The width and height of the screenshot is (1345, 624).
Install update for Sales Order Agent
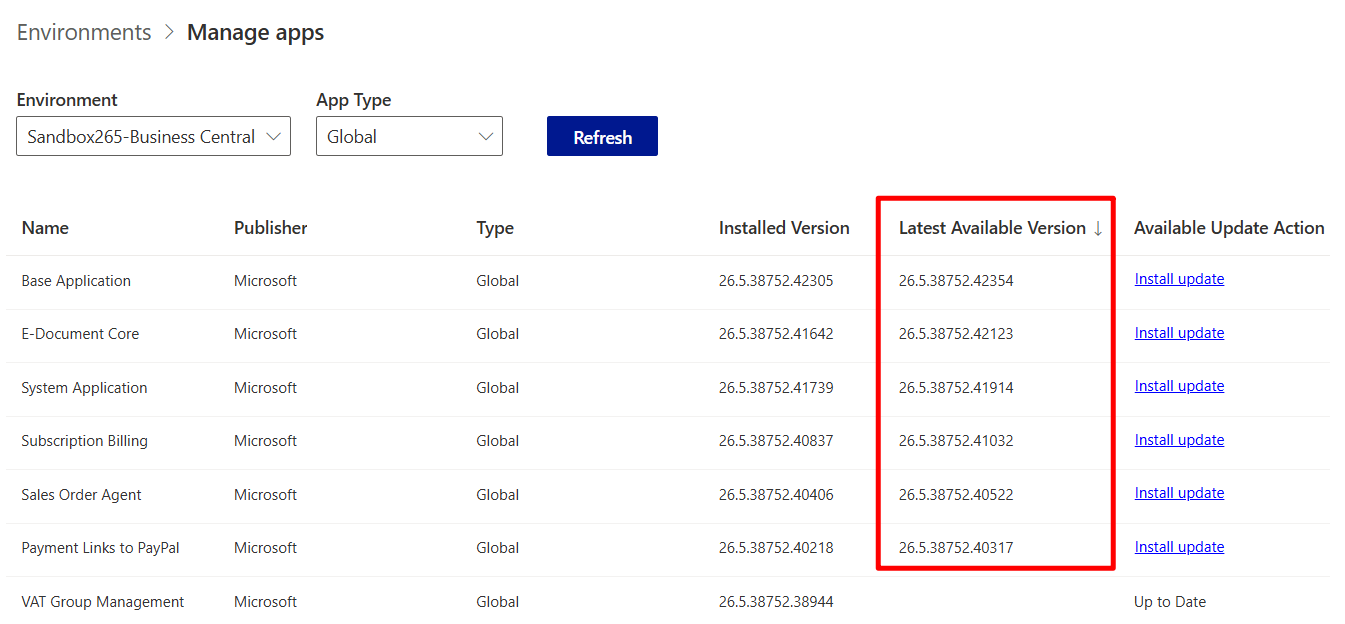pyautogui.click(x=1179, y=493)
